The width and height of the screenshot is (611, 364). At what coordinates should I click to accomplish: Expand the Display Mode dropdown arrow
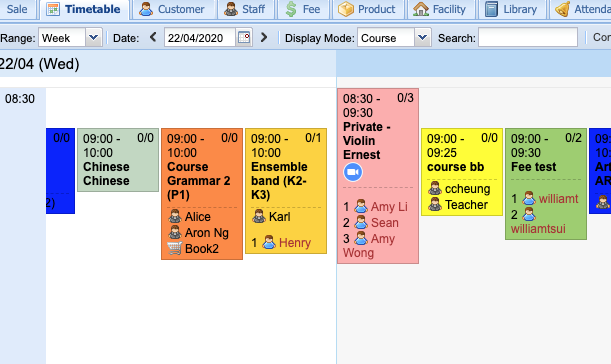click(423, 37)
